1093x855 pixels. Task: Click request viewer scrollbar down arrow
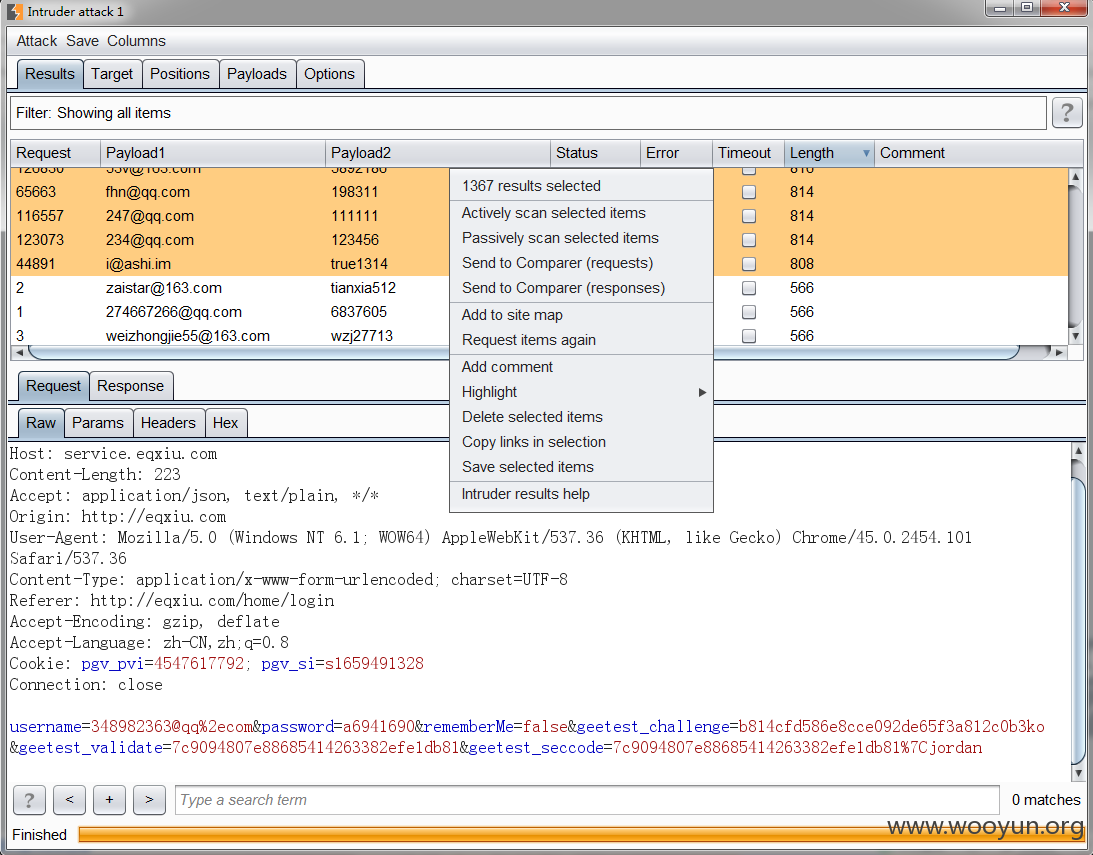[1078, 773]
